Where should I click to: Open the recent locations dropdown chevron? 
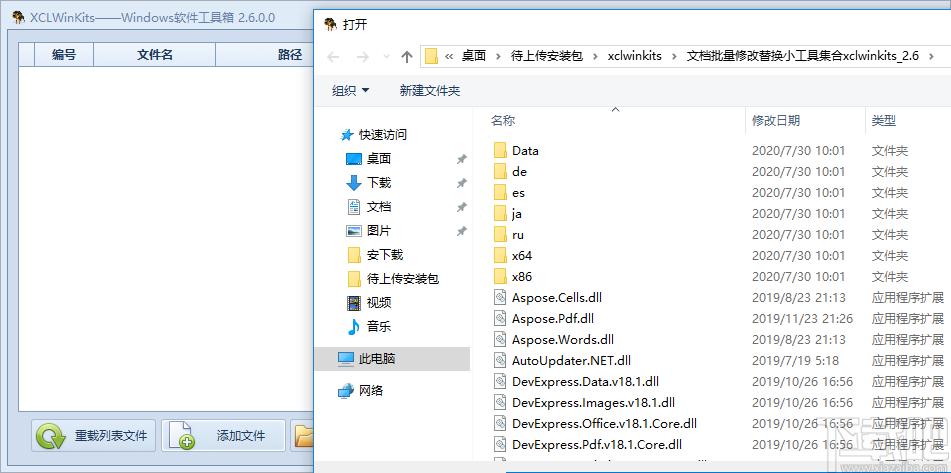[386, 57]
